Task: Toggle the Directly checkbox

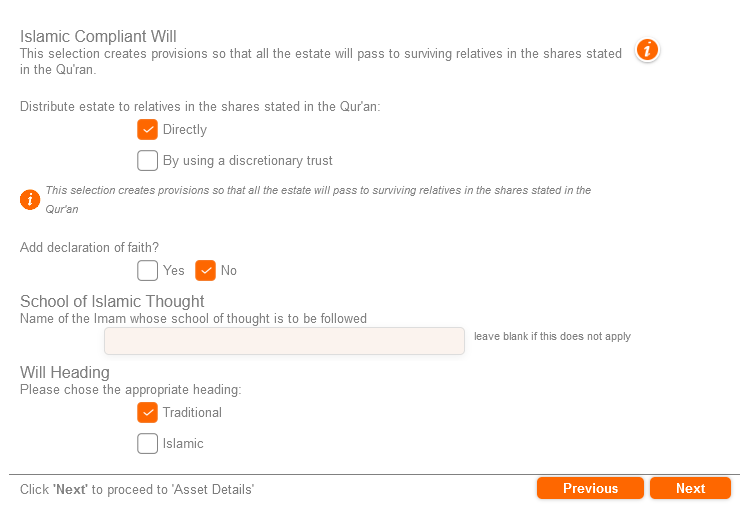Action: point(148,129)
